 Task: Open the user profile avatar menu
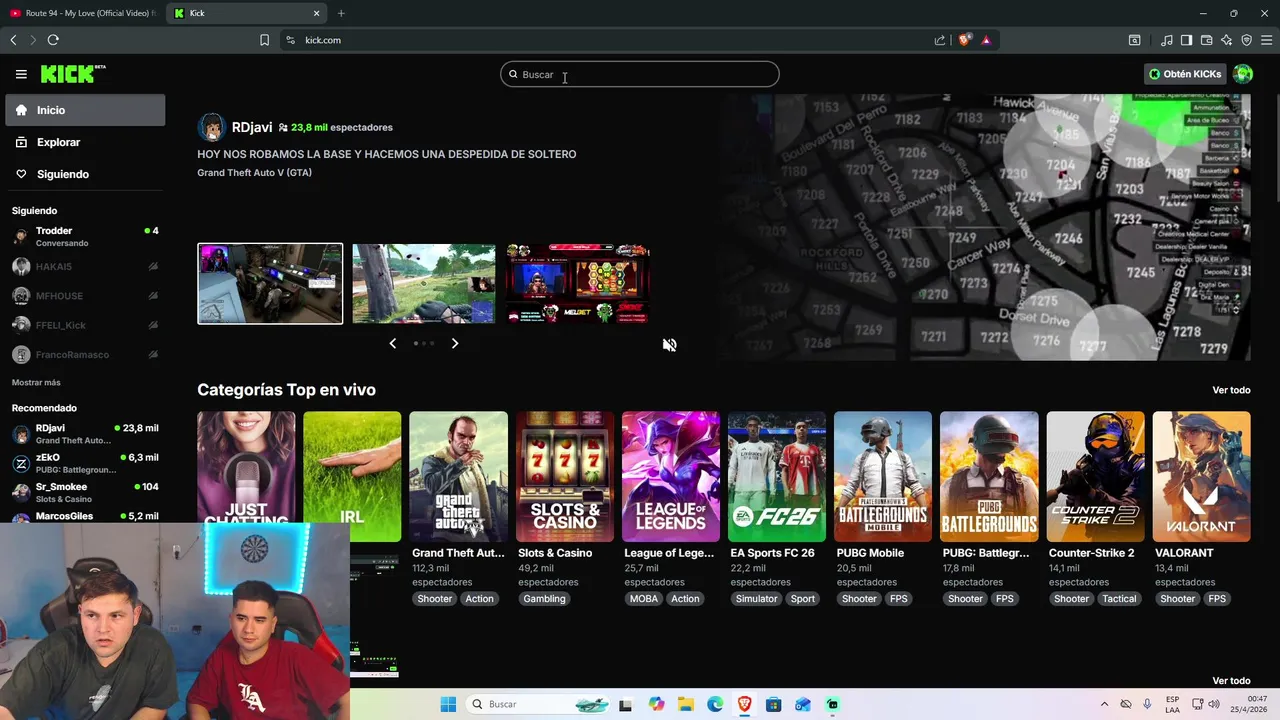1243,74
